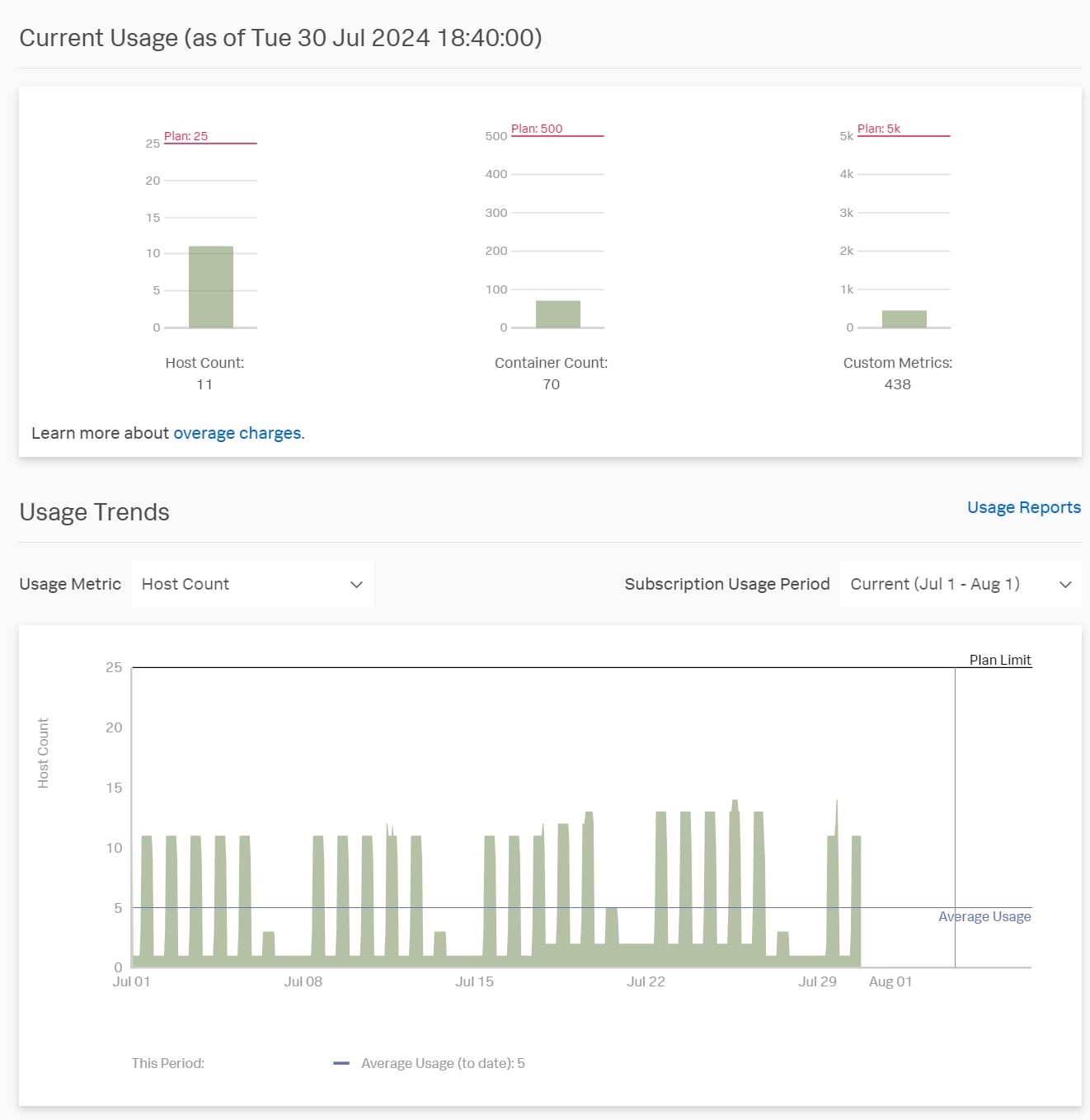This screenshot has height=1120, width=1090.
Task: Open the overage charges link
Action: click(x=237, y=433)
